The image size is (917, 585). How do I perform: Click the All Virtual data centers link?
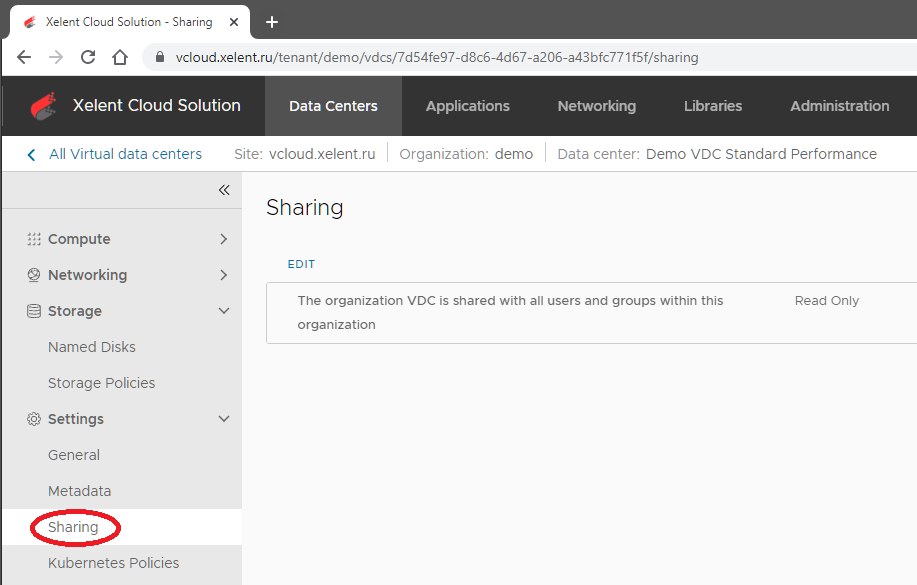[x=125, y=154]
